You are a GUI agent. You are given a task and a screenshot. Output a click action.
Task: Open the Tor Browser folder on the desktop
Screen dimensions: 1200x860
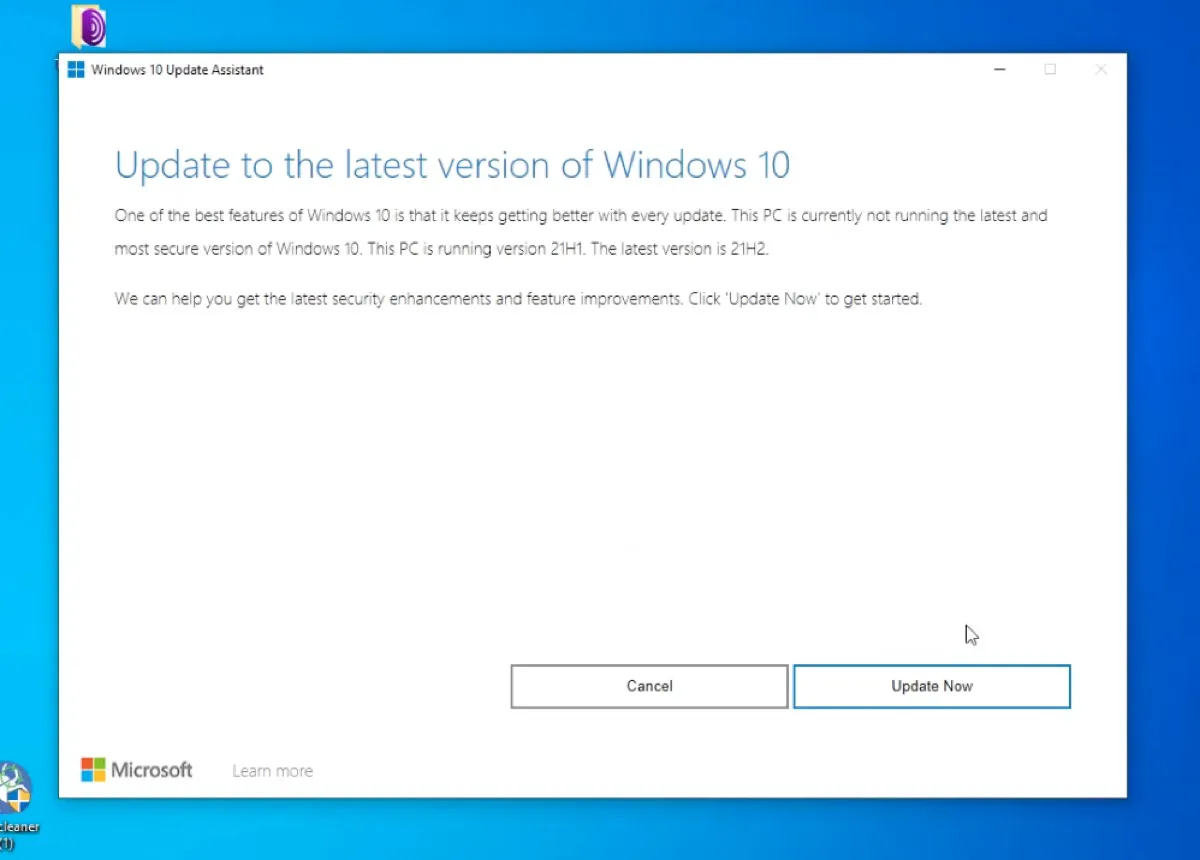pyautogui.click(x=88, y=25)
